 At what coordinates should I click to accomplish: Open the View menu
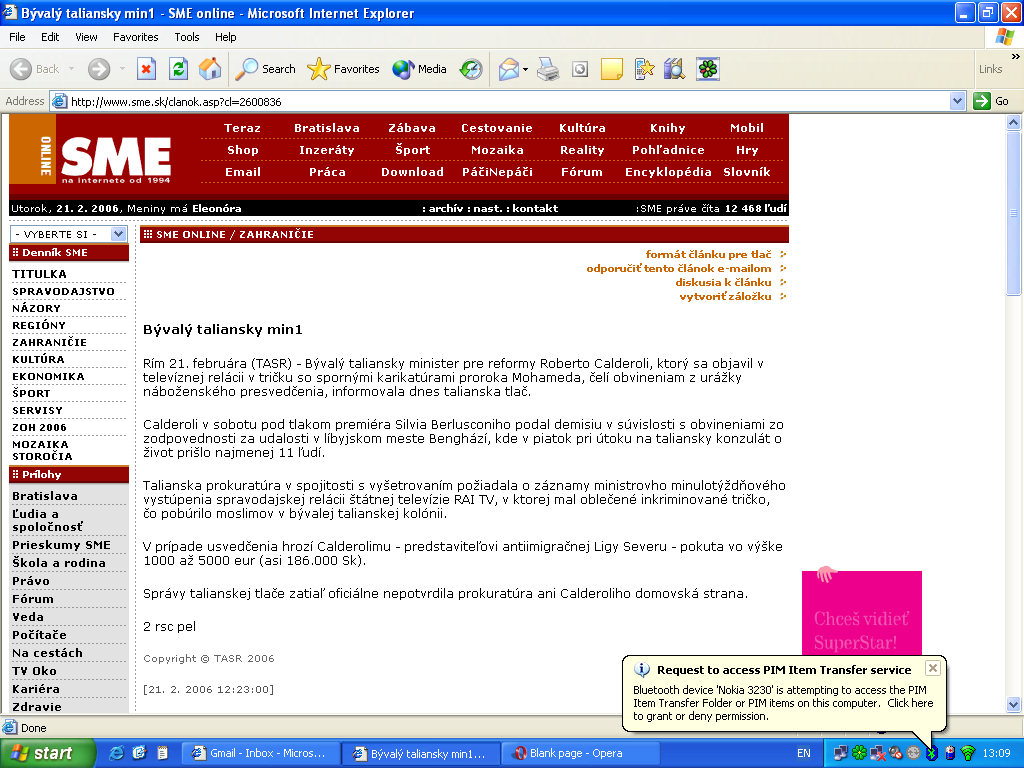[x=86, y=37]
